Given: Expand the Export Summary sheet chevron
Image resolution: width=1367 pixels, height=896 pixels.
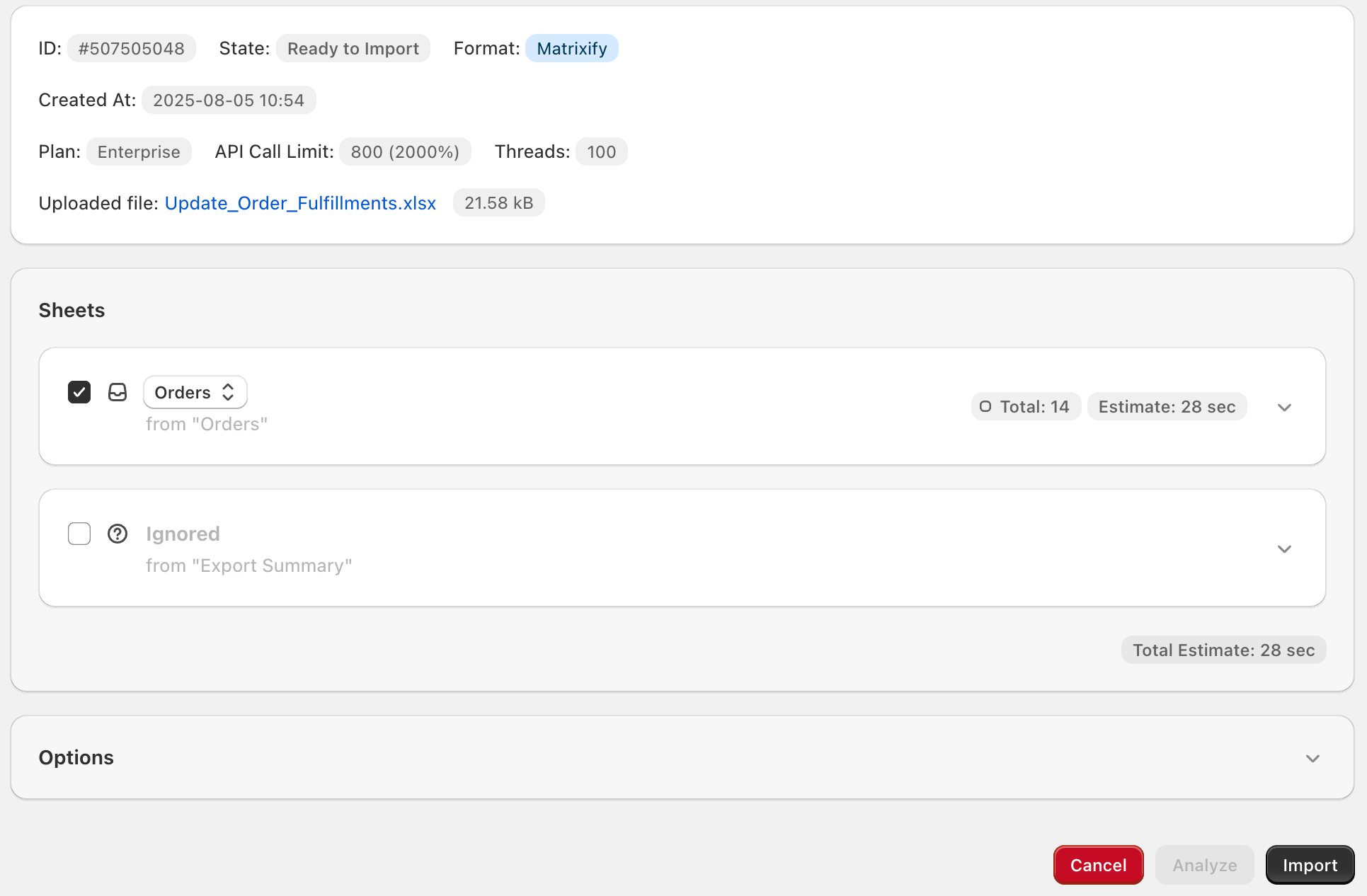Looking at the screenshot, I should [1284, 548].
